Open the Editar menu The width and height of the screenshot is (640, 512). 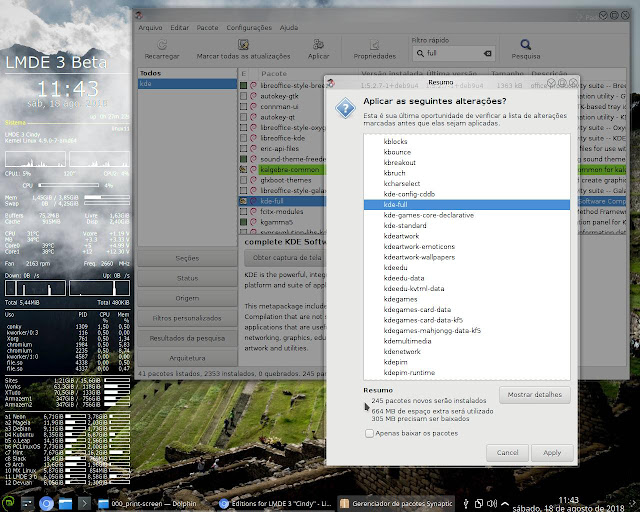click(x=180, y=28)
